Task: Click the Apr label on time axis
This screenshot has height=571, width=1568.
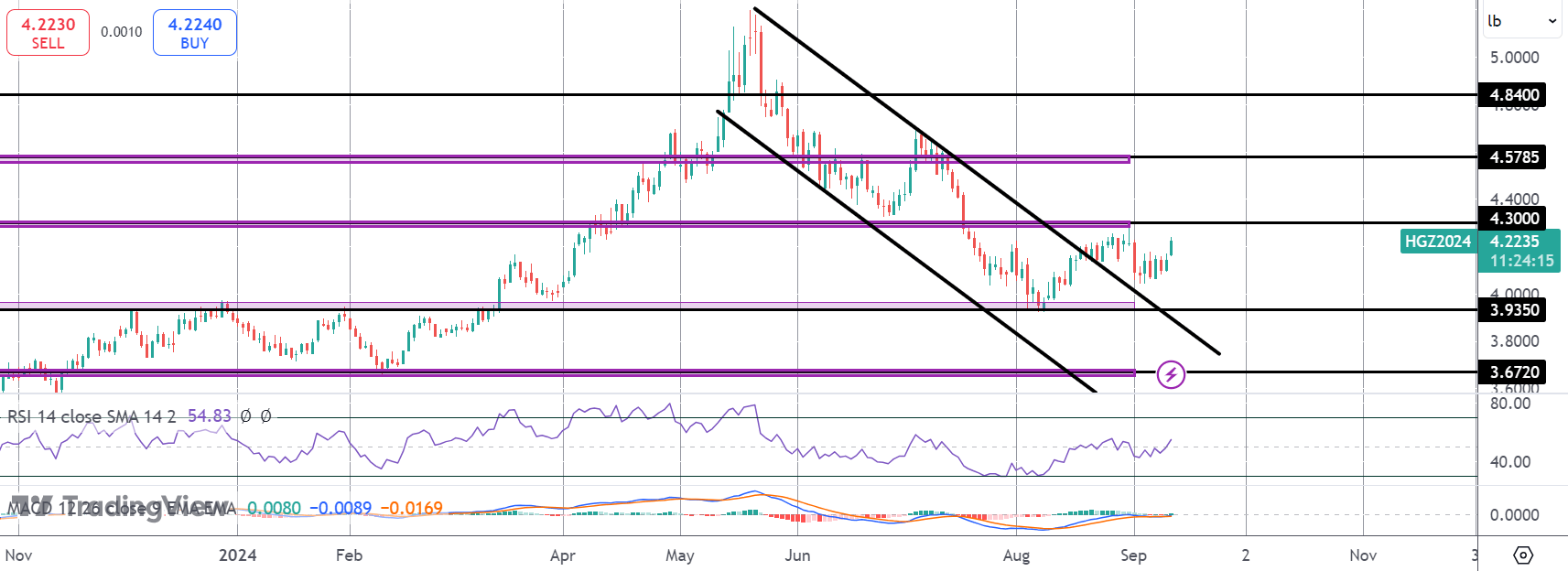Action: [x=562, y=555]
